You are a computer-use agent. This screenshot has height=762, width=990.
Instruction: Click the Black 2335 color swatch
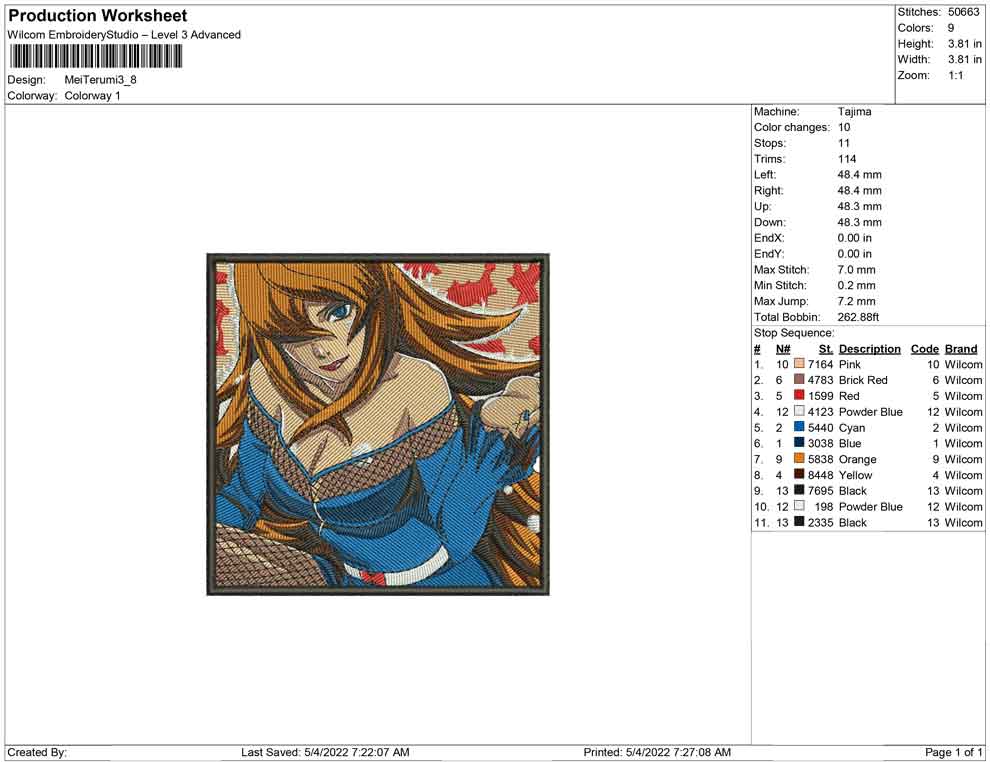799,521
